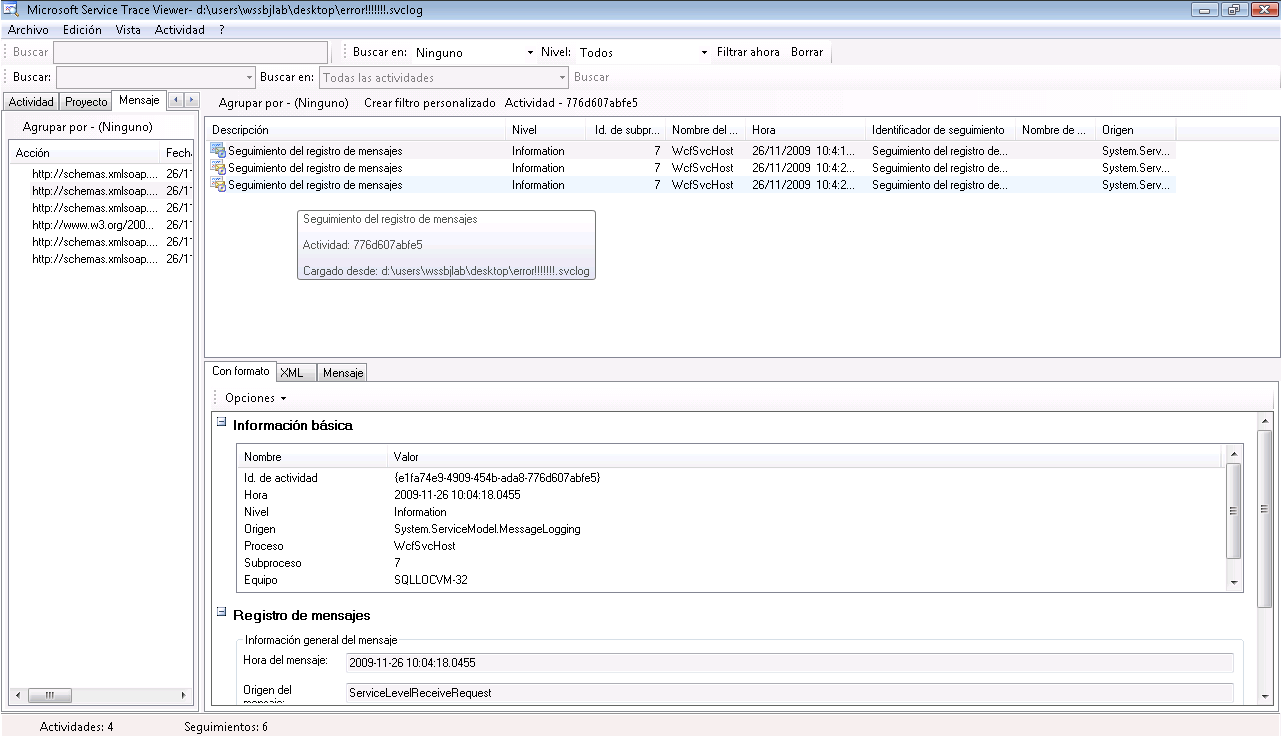Select the Equipo value 'SQLLOCVM-32'
Viewport: 1282px width, 736px height.
coord(431,580)
